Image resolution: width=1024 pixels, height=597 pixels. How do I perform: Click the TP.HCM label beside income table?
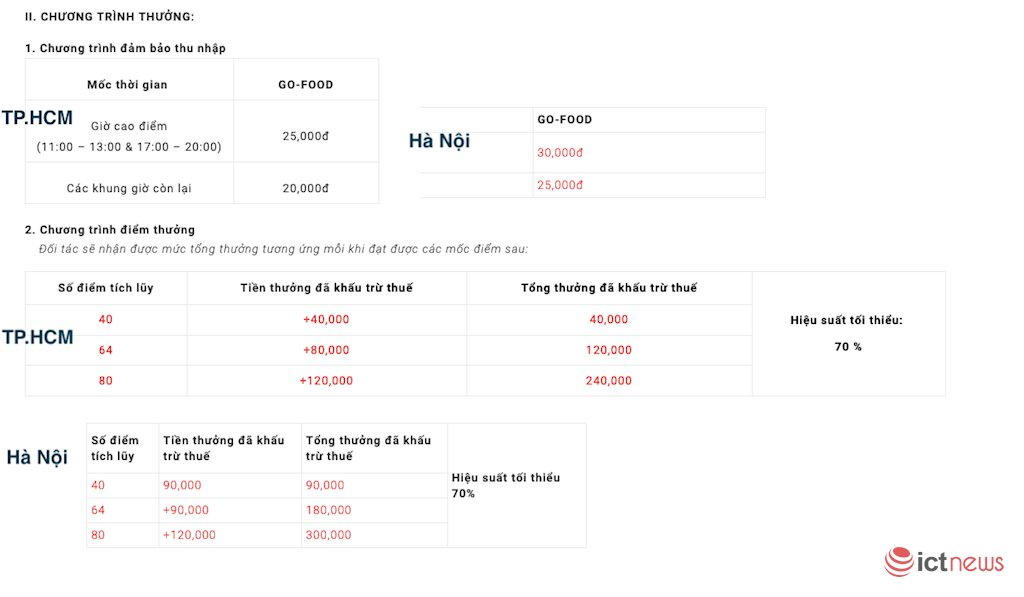[37, 118]
